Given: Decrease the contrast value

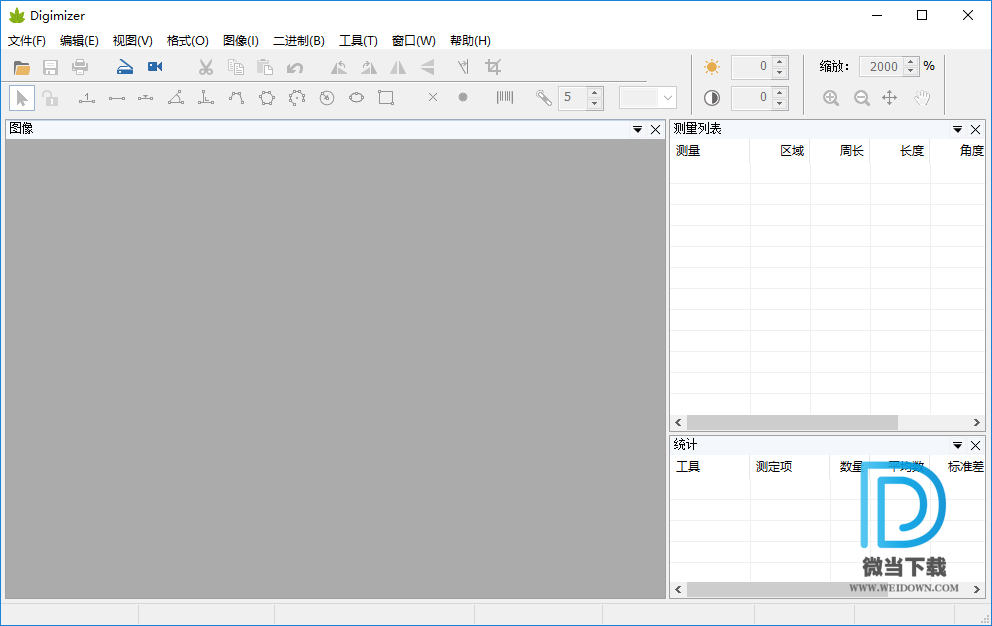Looking at the screenshot, I should tap(780, 103).
